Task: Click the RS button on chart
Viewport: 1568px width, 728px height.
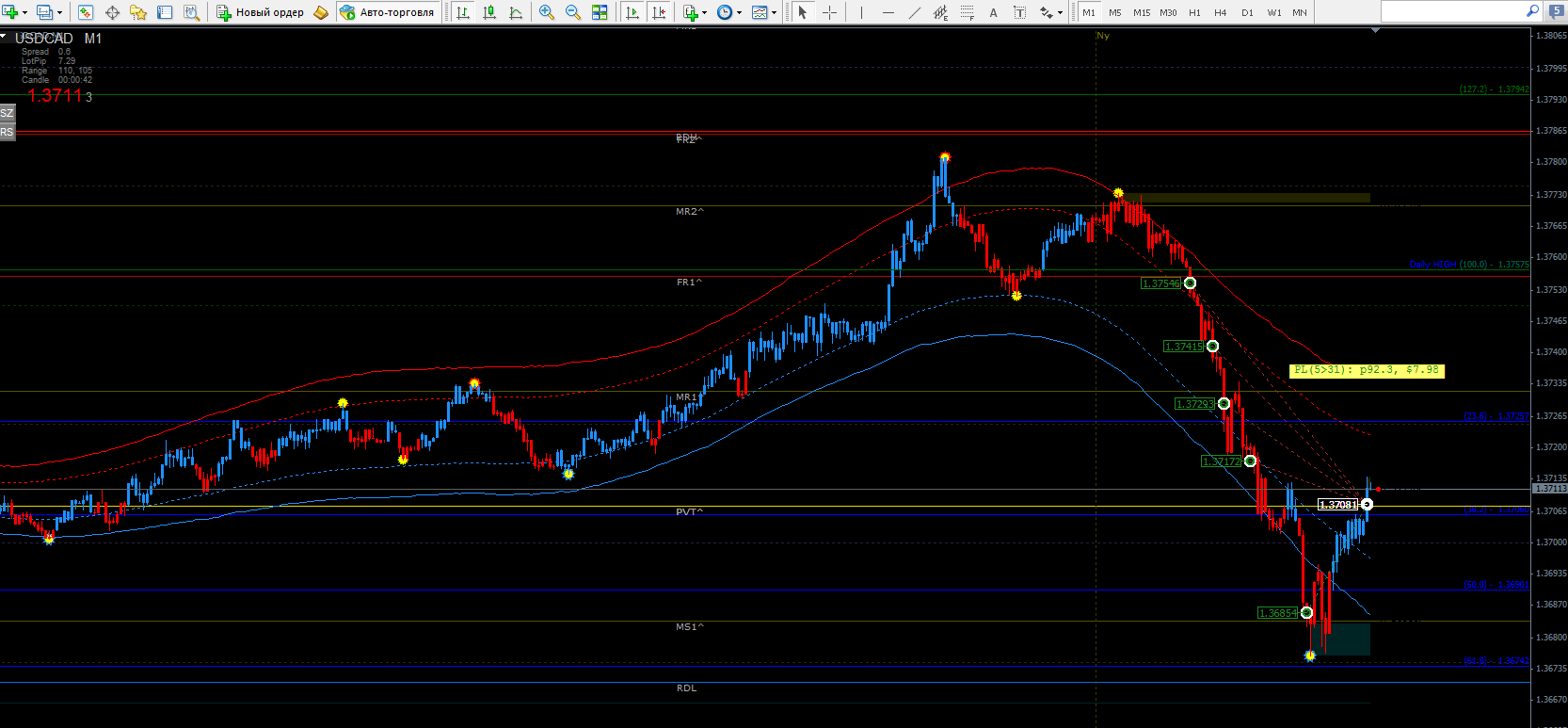Action: (x=8, y=132)
